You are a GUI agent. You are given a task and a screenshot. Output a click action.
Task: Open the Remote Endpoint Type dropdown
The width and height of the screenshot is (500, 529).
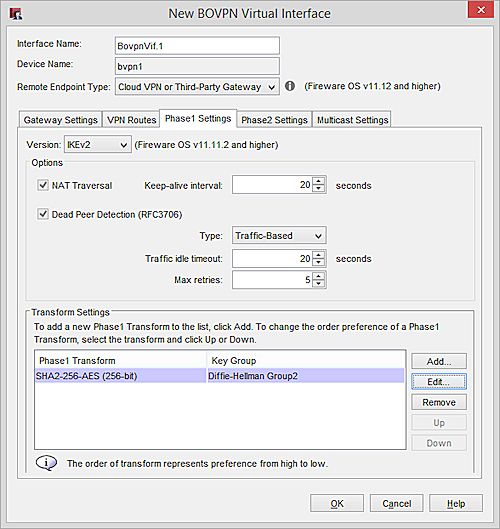click(197, 87)
